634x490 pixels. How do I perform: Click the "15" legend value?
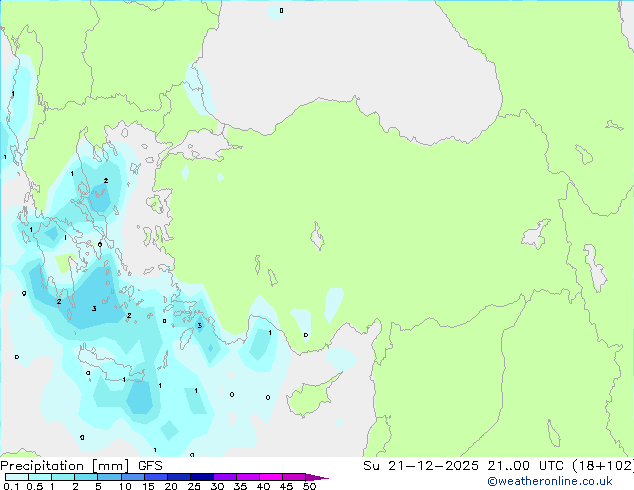pyautogui.click(x=148, y=486)
